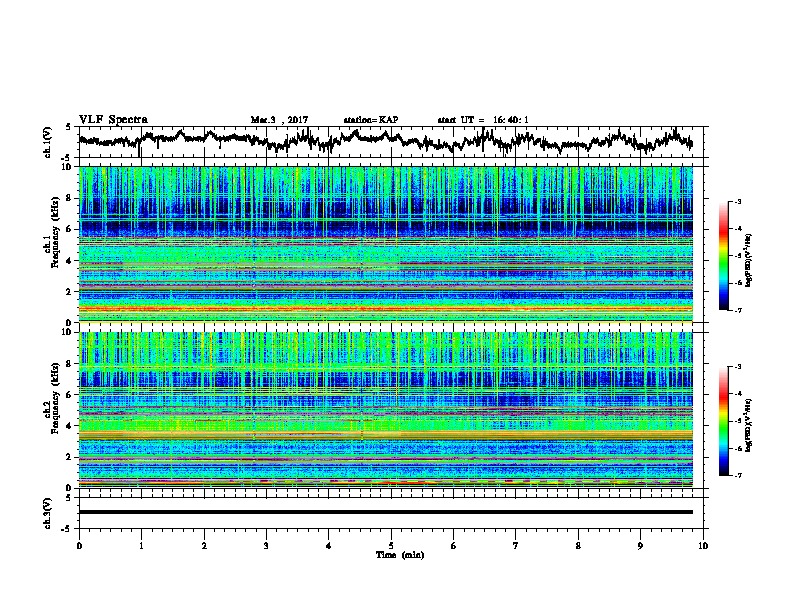Image resolution: width=792 pixels, height=612 pixels.
Task: Click the ch.2 spectrogram color scale bar
Action: pos(724,421)
